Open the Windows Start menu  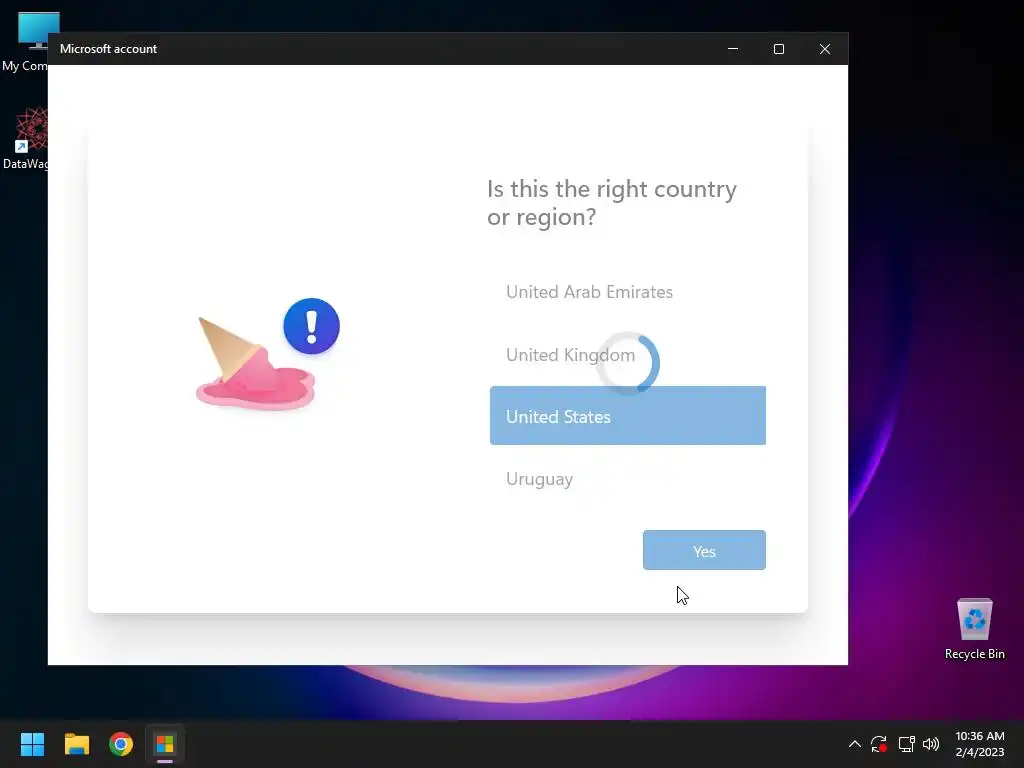tap(32, 744)
